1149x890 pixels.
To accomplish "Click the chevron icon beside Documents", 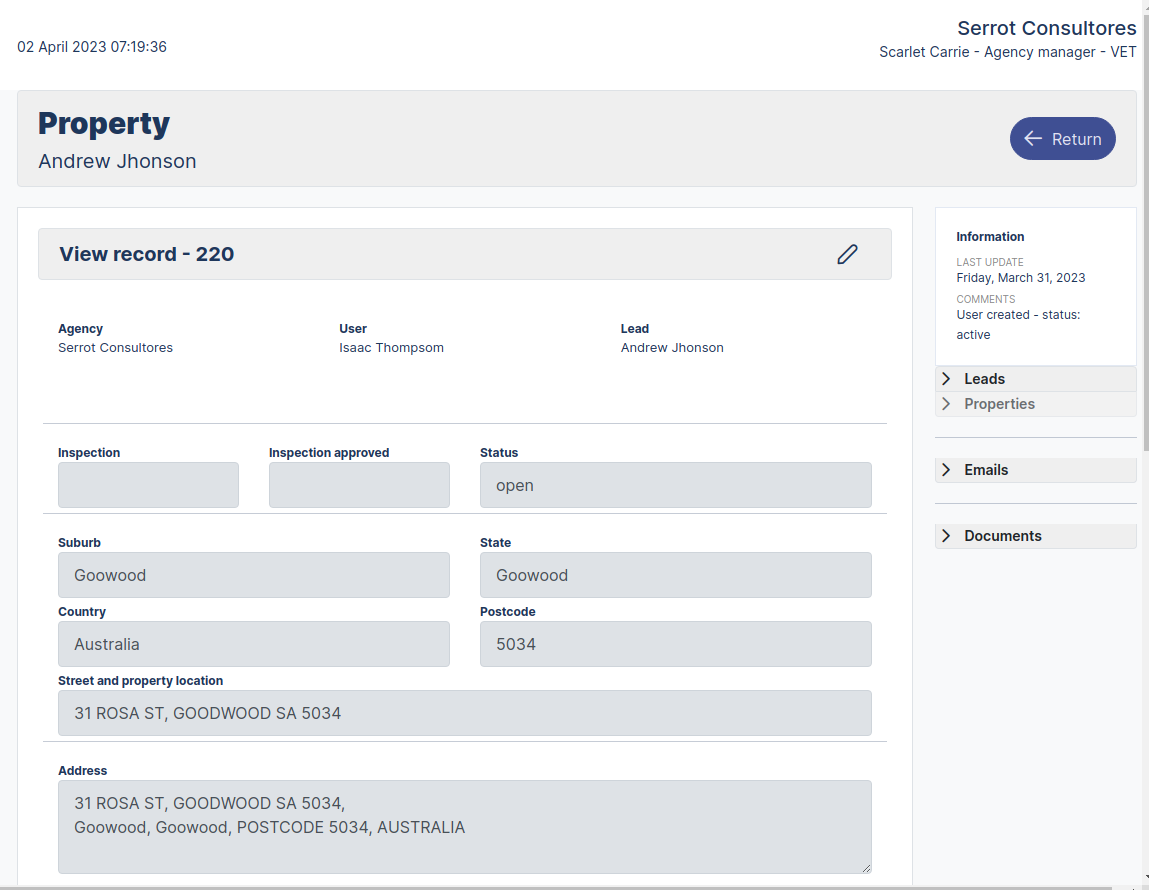I will (946, 536).
